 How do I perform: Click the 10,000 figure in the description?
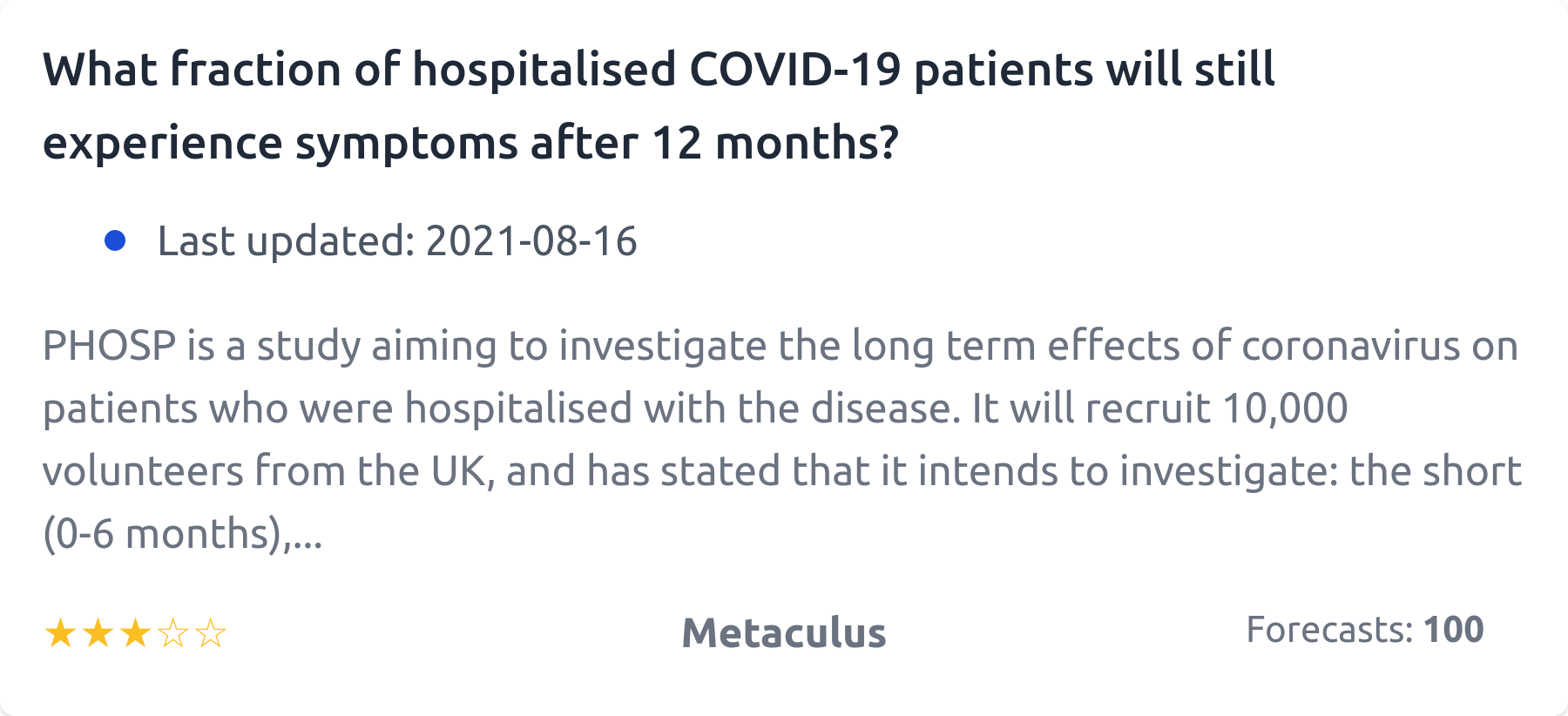tap(1285, 409)
